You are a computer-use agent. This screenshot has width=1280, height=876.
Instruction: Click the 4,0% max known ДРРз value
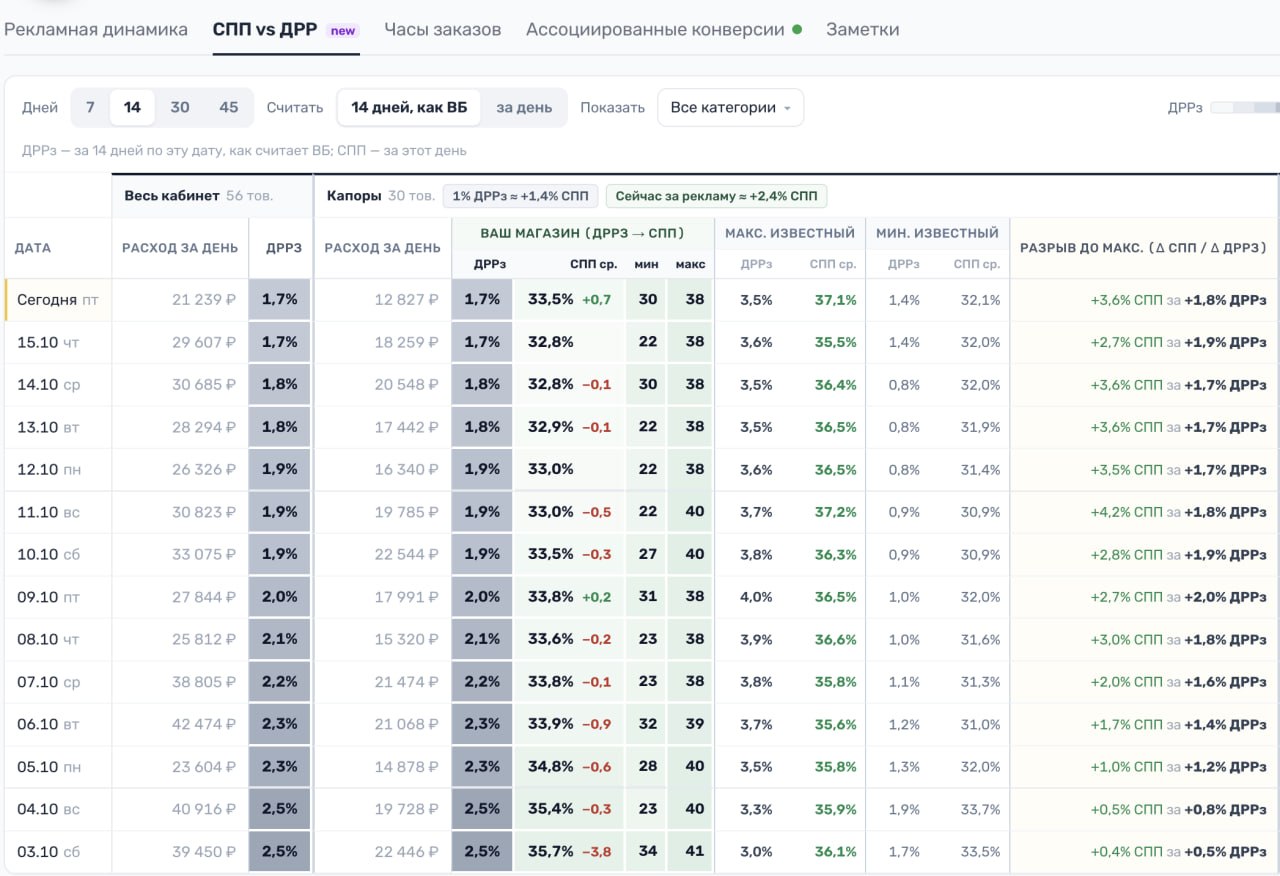pyautogui.click(x=756, y=596)
